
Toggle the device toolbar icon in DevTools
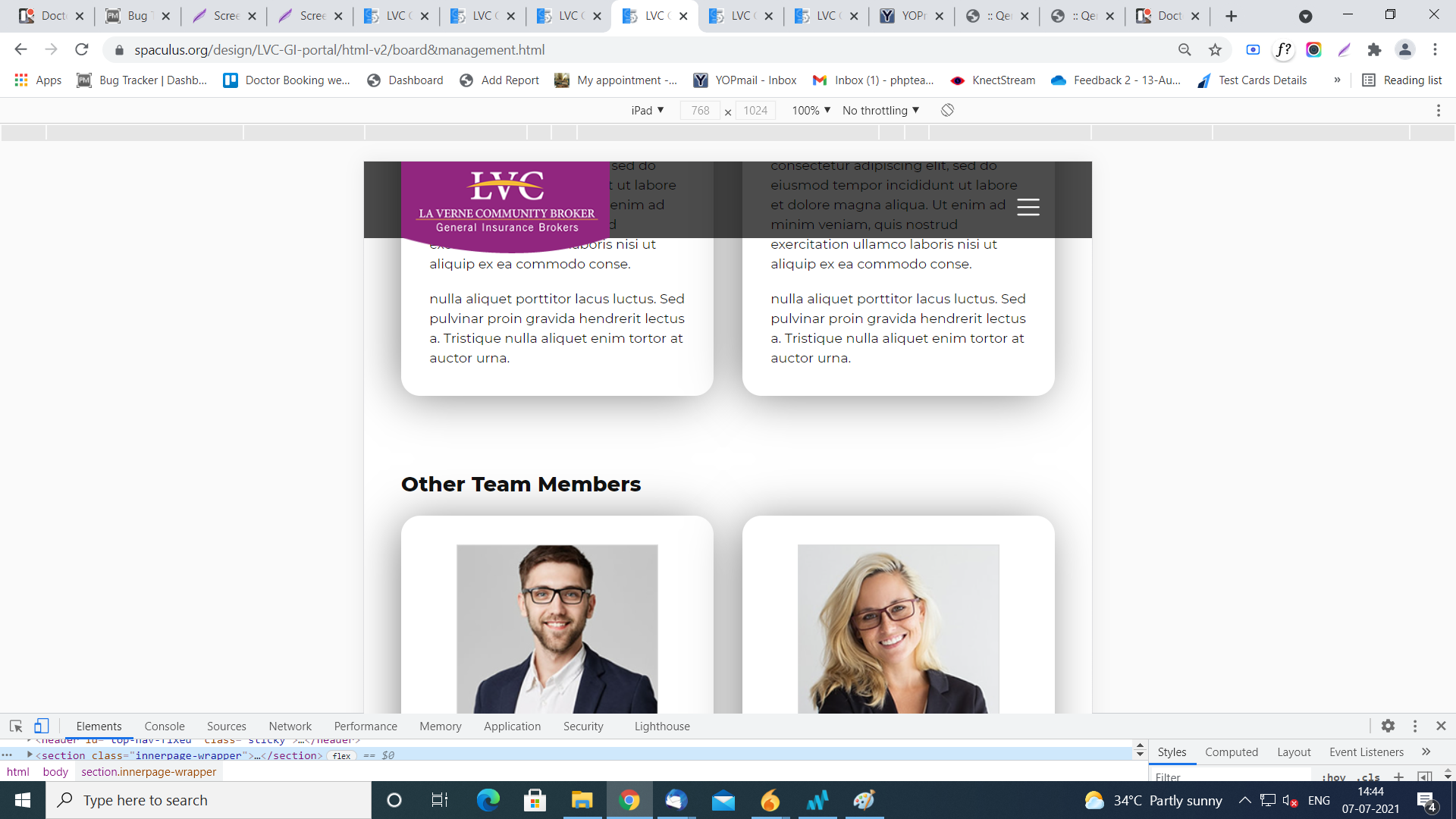tap(42, 726)
